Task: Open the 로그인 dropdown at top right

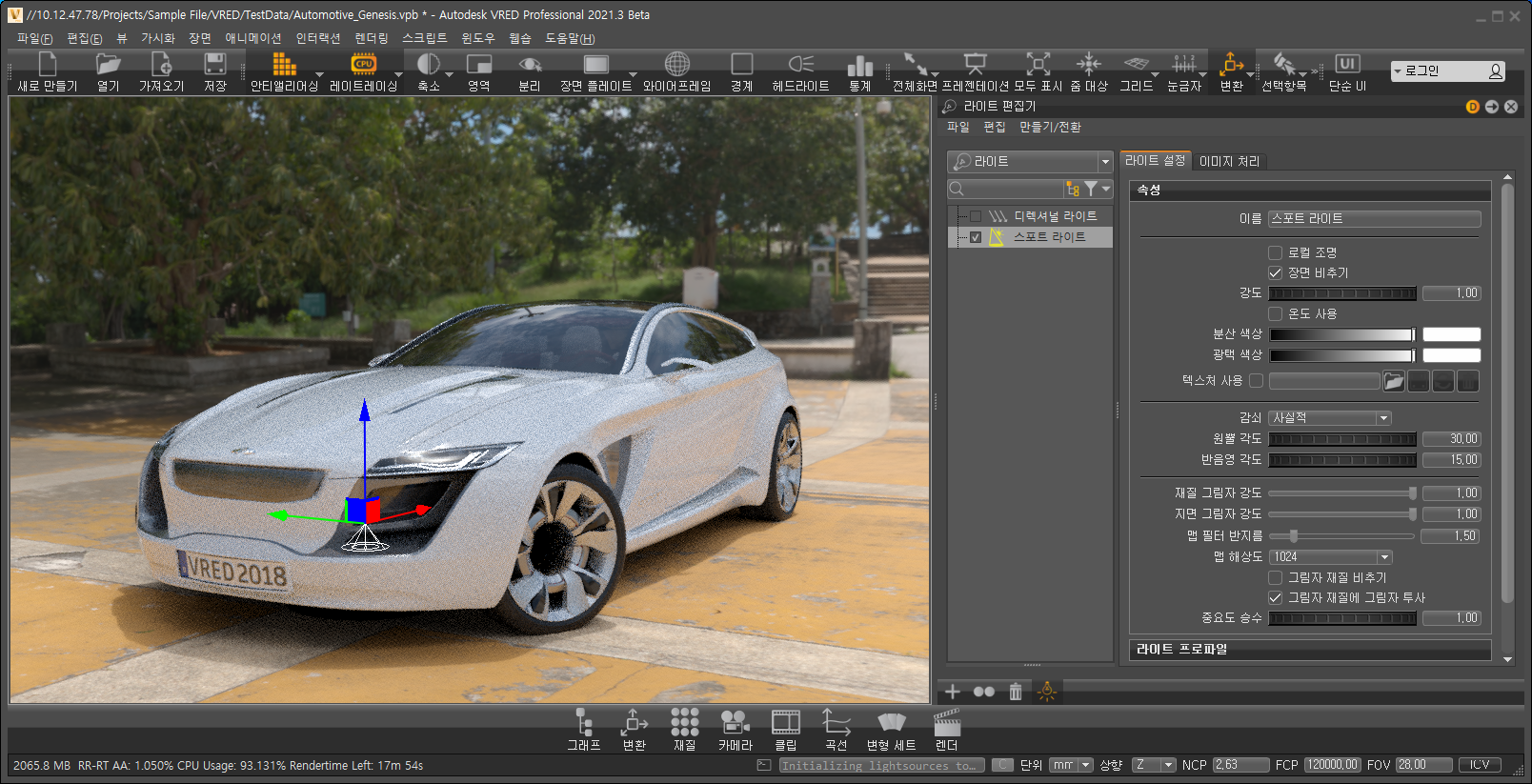Action: [x=1446, y=71]
